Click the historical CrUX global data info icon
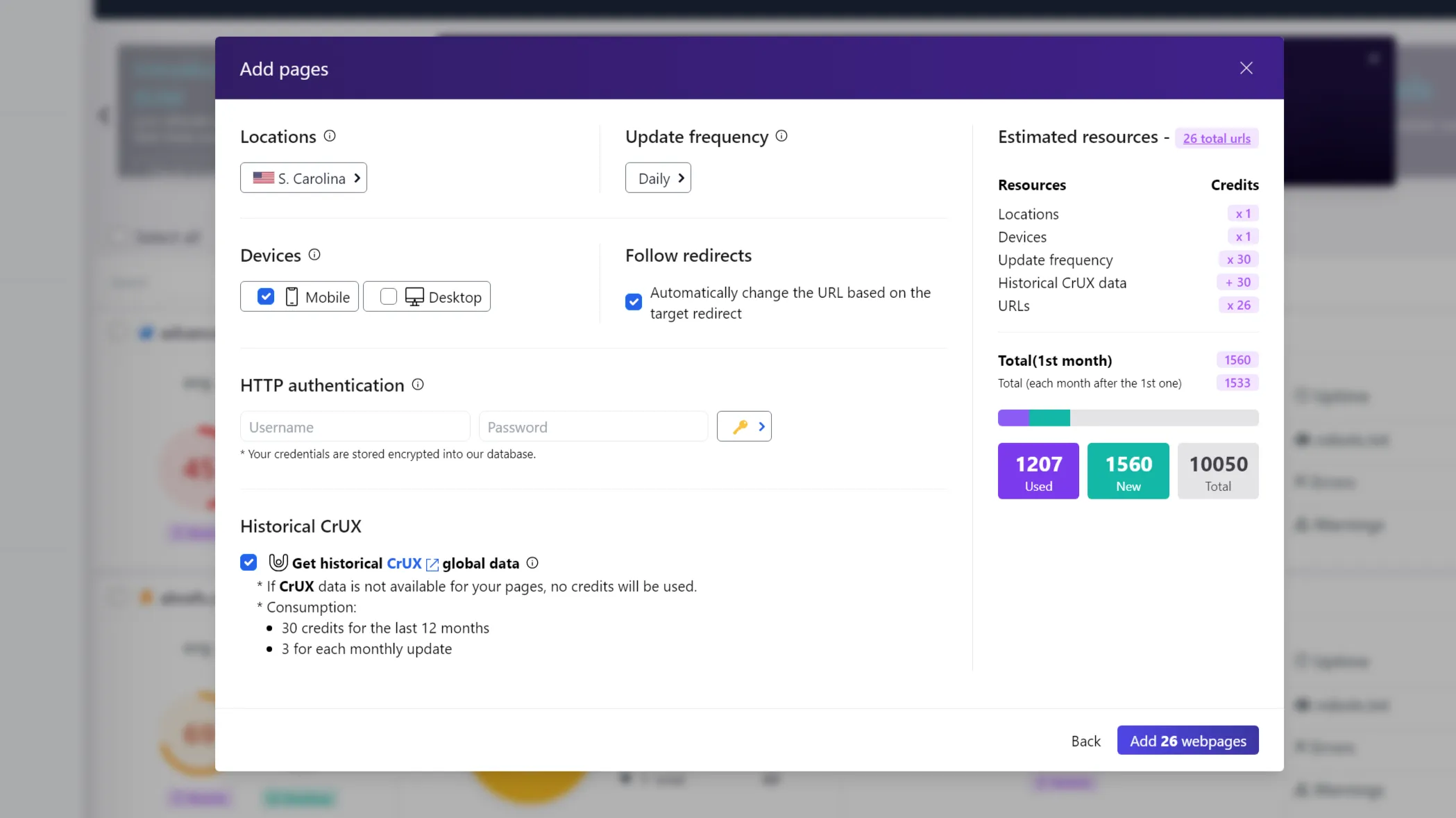 coord(532,563)
